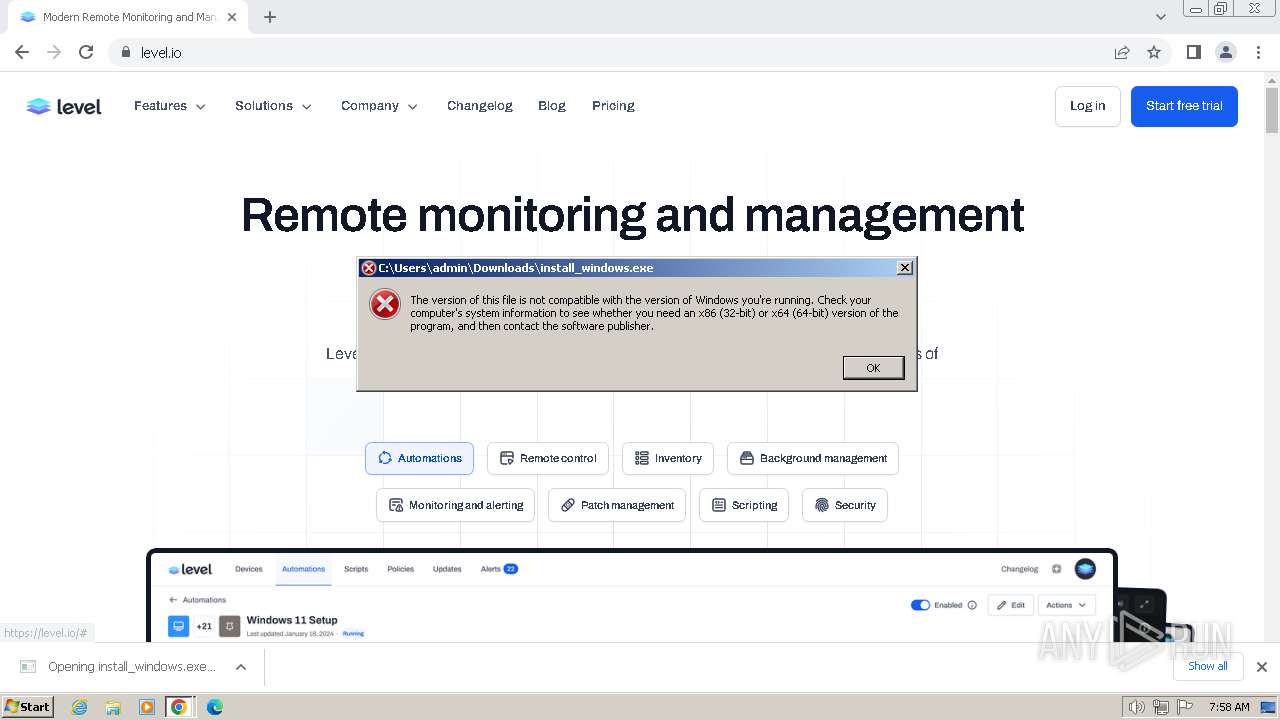Close the install_windows.exe error dialog
The width and height of the screenshot is (1280, 720).
point(904,268)
